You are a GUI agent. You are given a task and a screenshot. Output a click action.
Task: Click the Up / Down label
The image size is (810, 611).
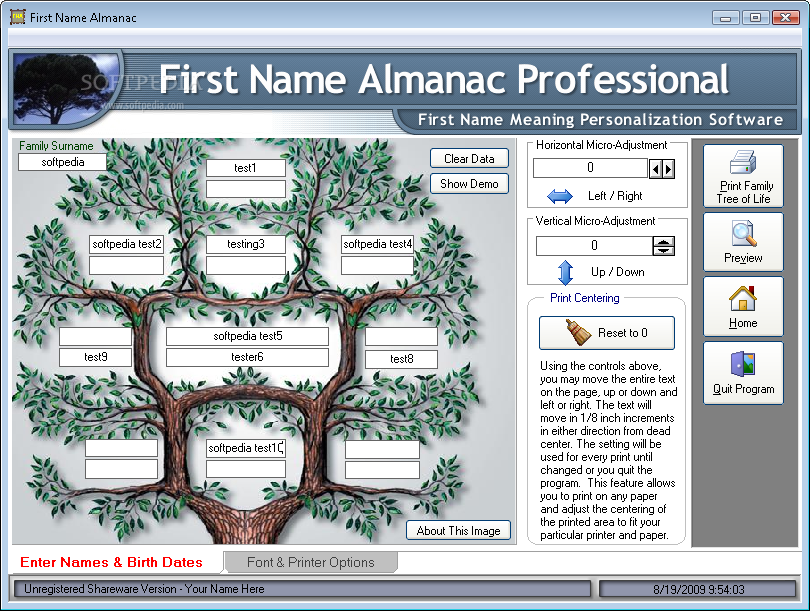coord(617,272)
